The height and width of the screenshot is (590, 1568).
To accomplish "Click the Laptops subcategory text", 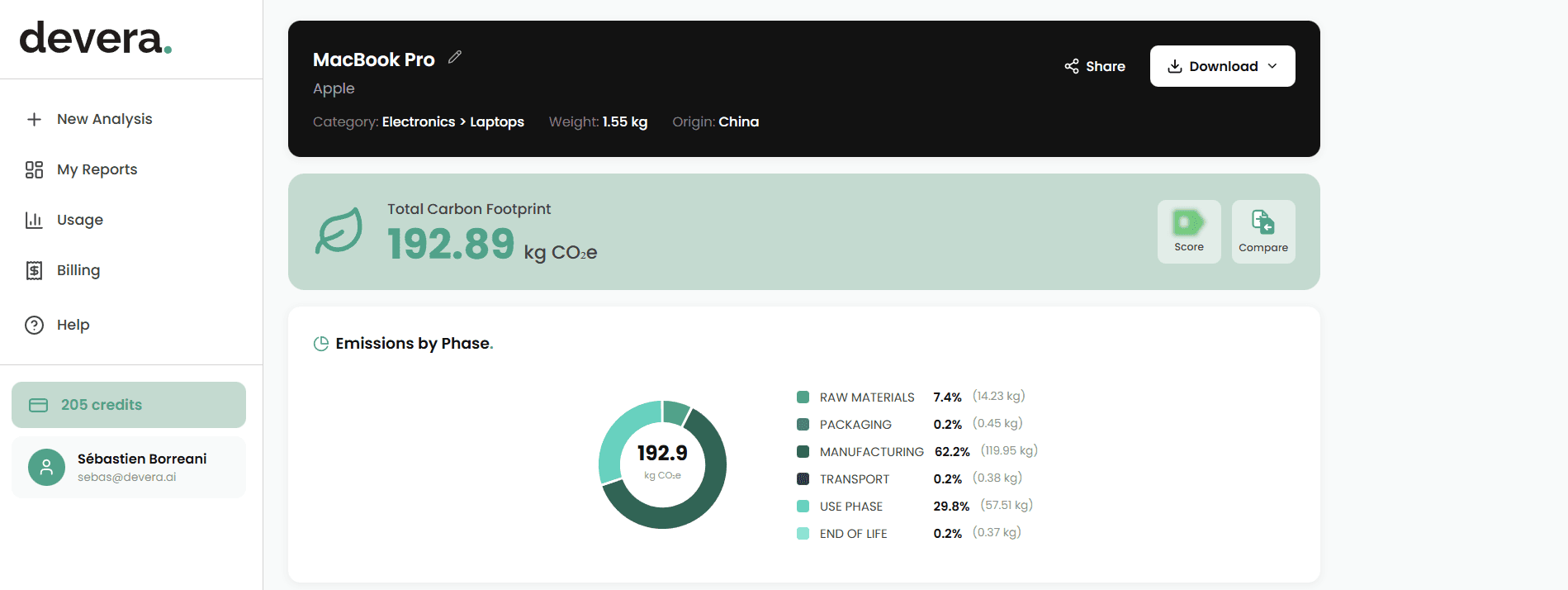I will tap(497, 121).
